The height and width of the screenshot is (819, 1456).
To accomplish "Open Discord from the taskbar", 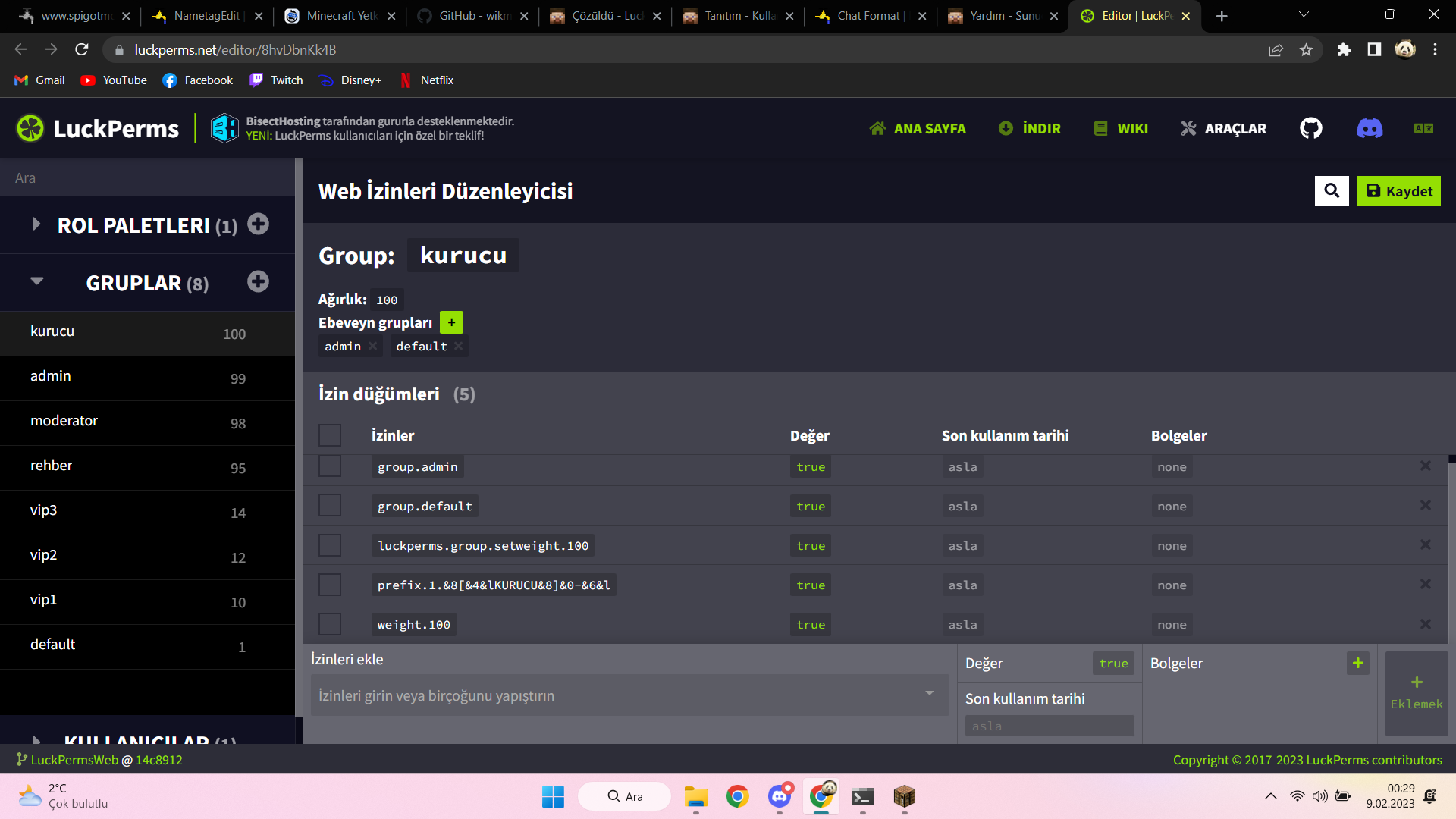I will coord(779,796).
